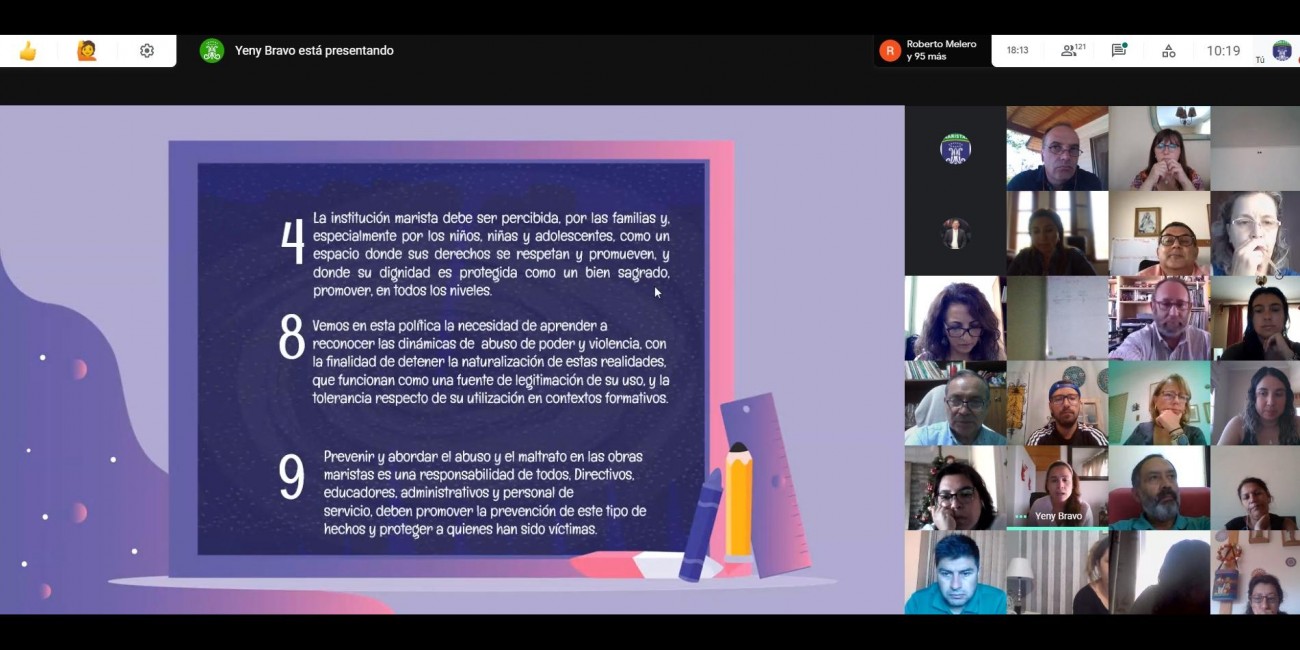
Task: Select tile of man wearing cap and striped jacket
Action: tap(1056, 403)
